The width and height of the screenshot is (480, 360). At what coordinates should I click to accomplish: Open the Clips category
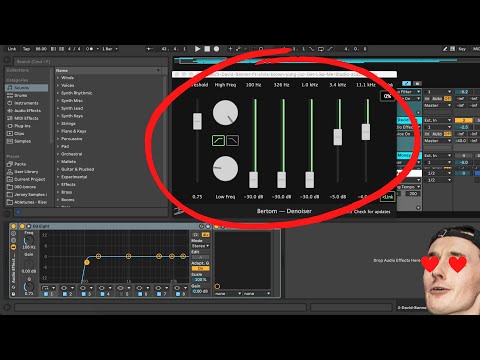27,134
